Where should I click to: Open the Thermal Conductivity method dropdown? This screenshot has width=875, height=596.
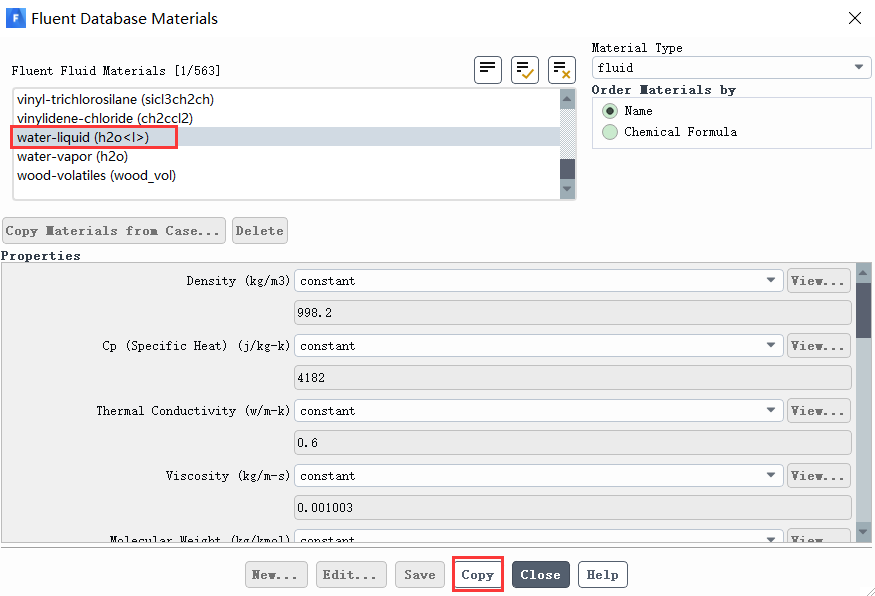[539, 411]
